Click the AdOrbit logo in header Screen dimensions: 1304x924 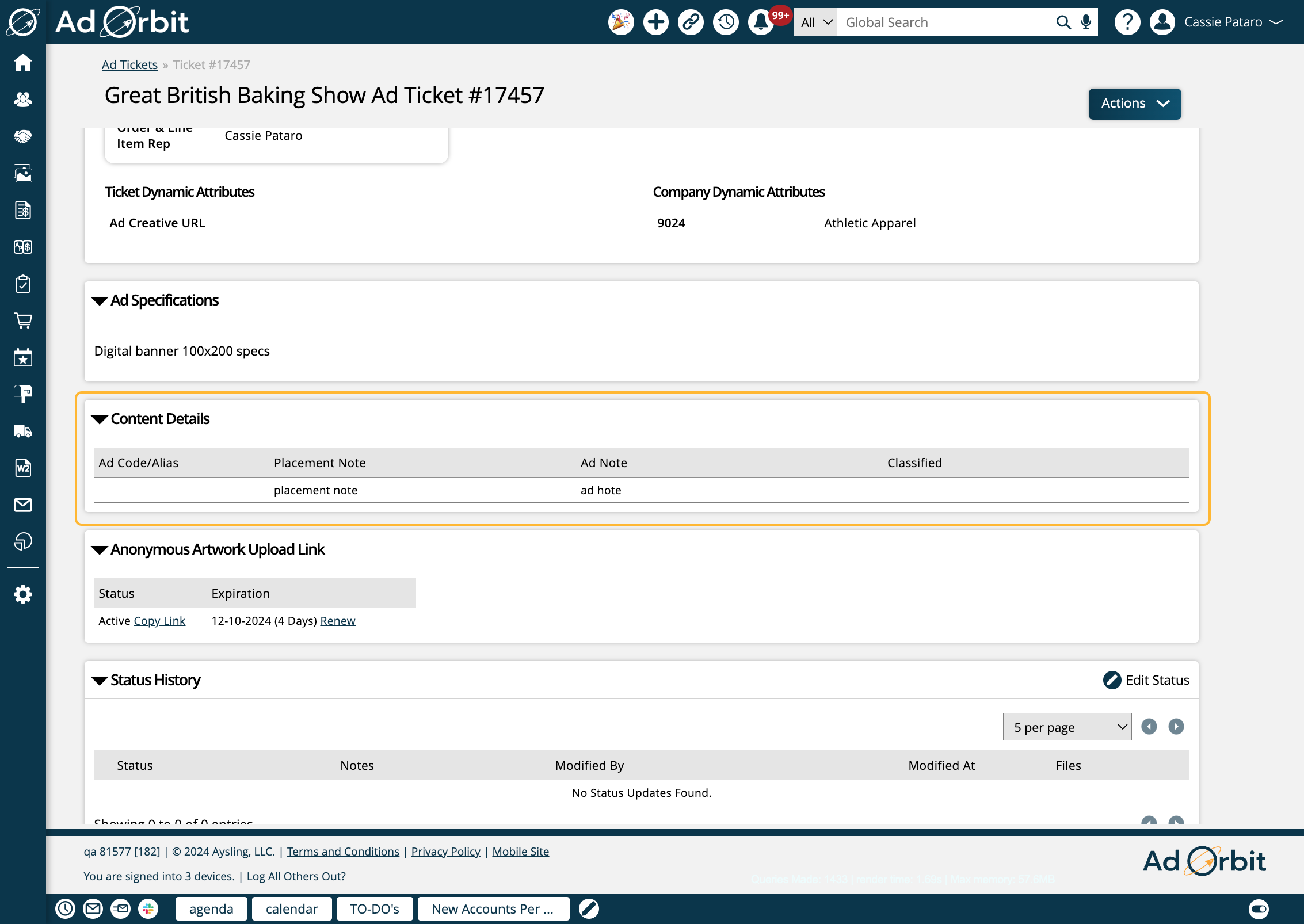[x=122, y=22]
